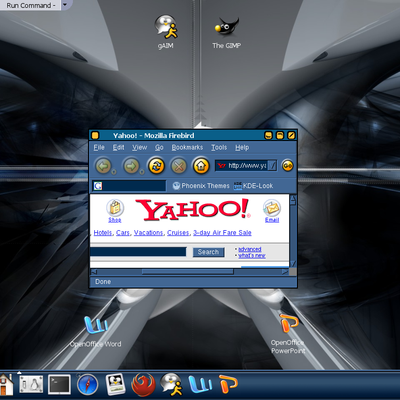Click the Phoenix Themes bookmark
Viewport: 400px width, 400px height.
click(x=201, y=186)
